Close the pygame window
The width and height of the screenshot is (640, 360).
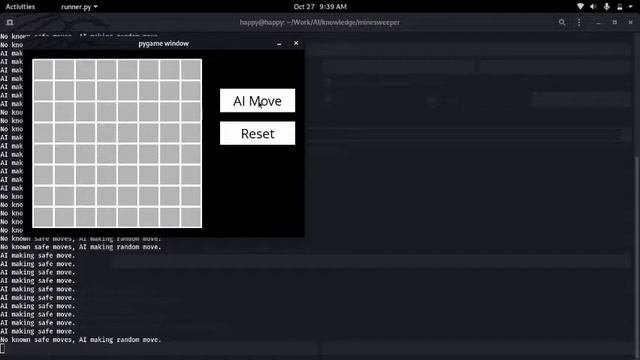(x=296, y=43)
